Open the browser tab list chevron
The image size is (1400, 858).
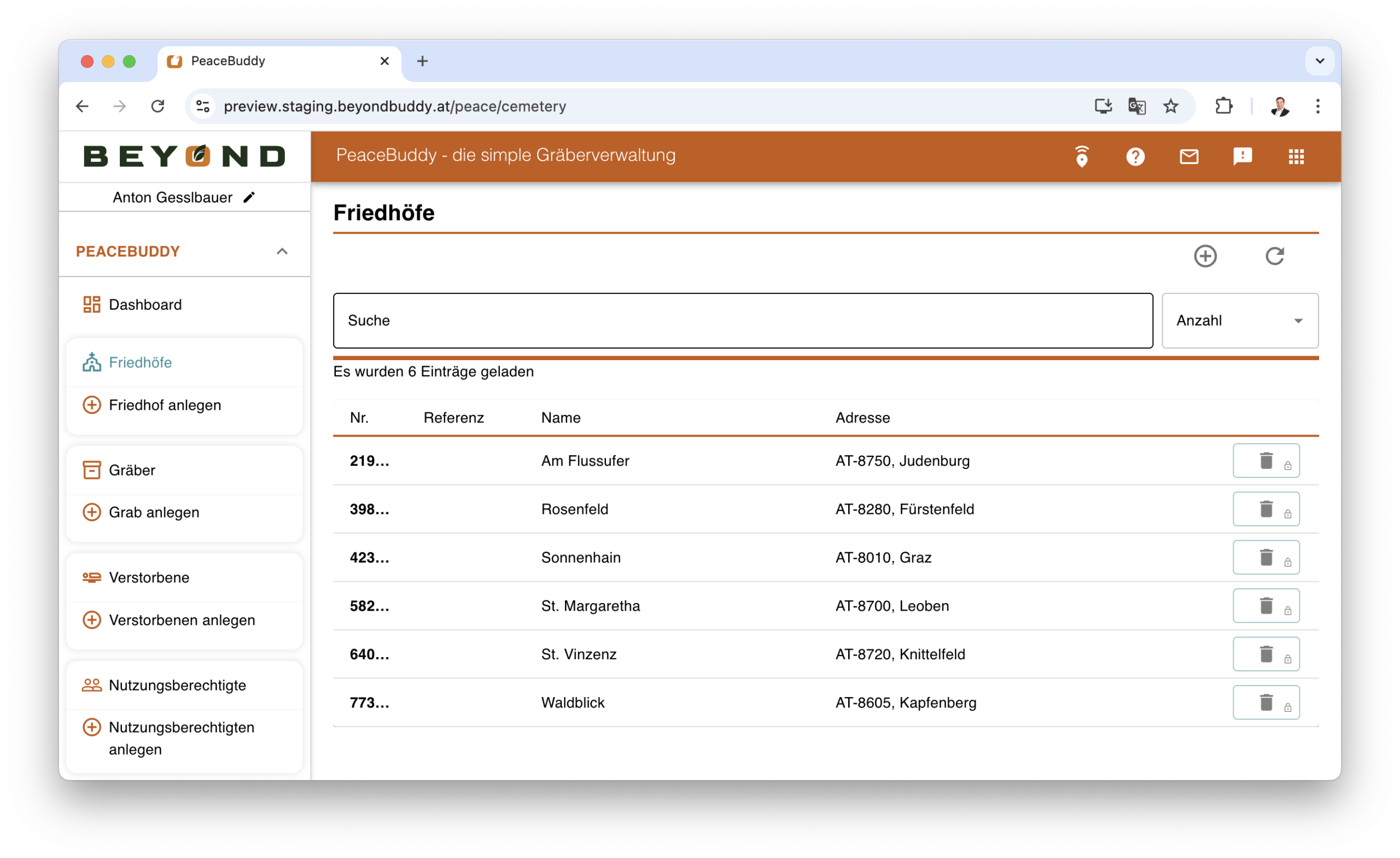point(1319,61)
